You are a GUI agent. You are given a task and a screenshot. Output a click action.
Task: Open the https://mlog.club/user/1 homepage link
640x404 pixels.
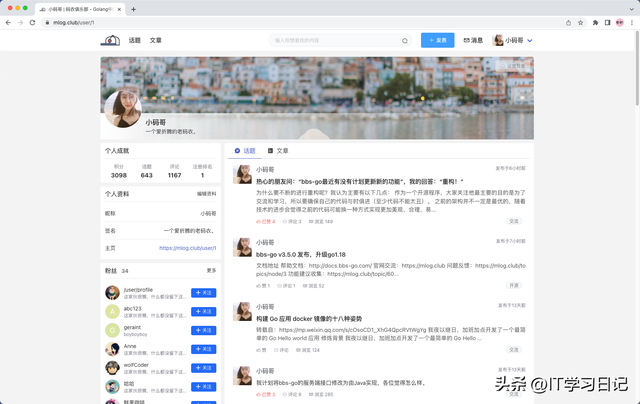(187, 248)
